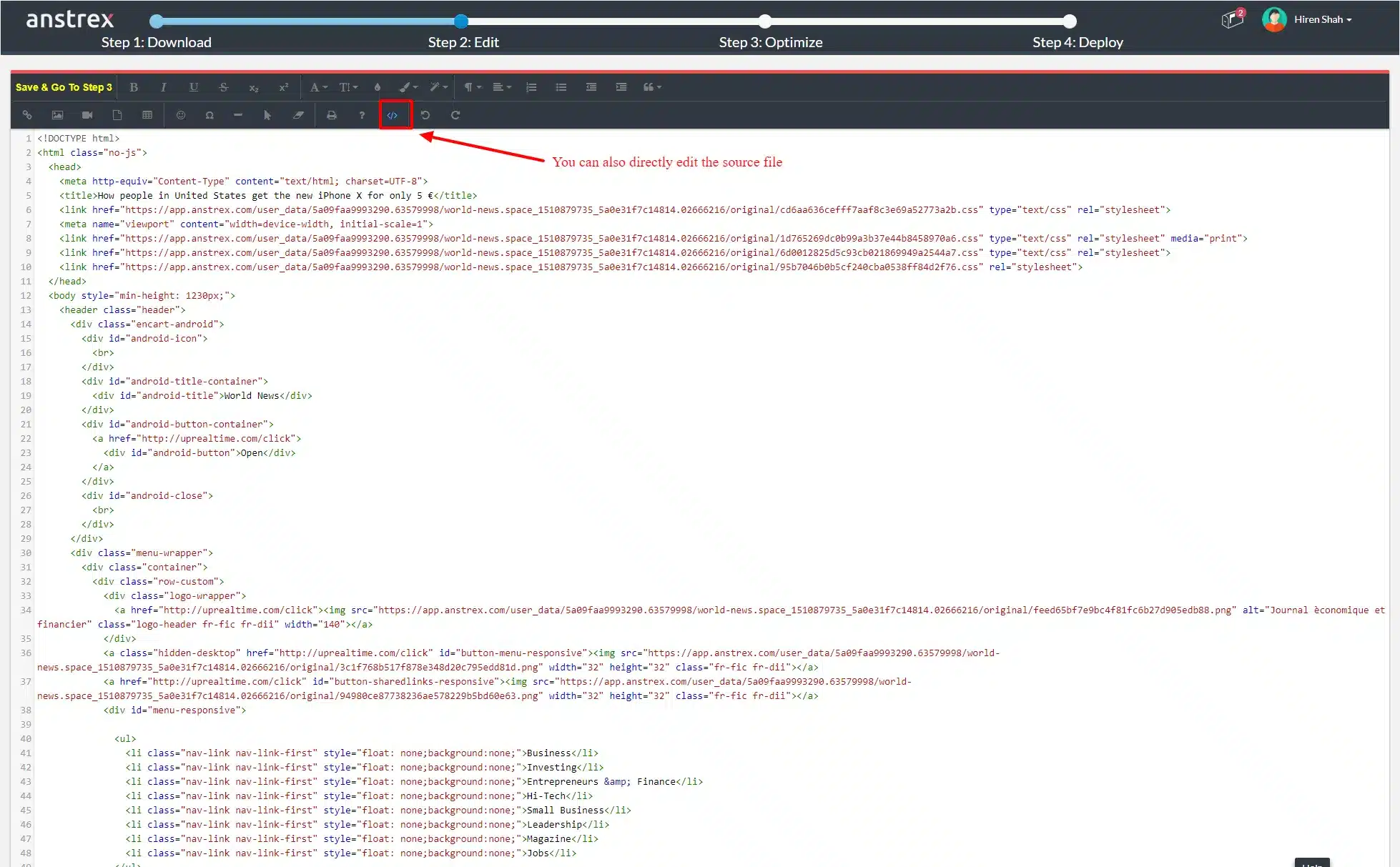The image size is (1400, 867).
Task: Open special characters omega icon
Action: pos(209,115)
